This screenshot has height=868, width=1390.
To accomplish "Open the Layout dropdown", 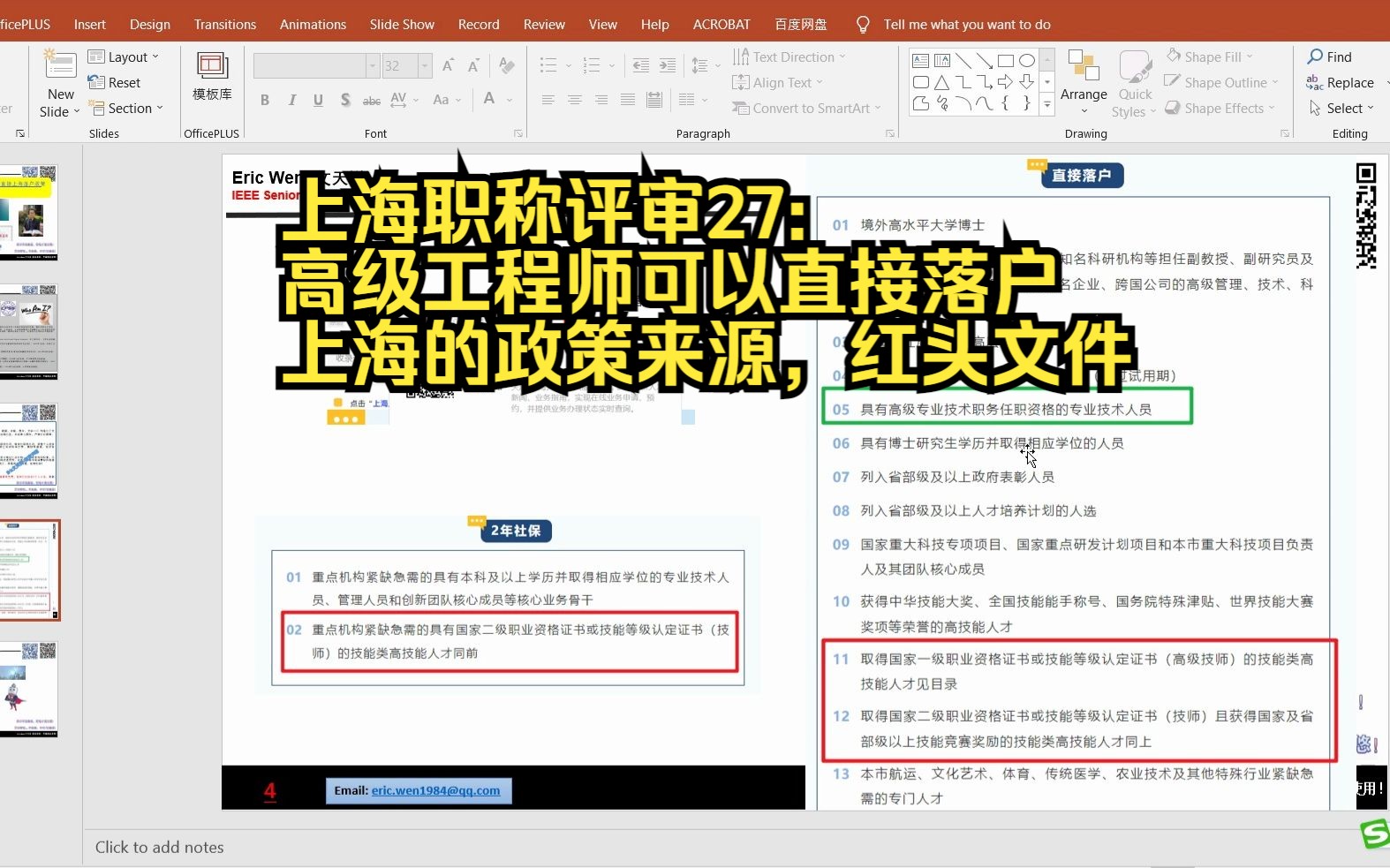I will point(124,57).
